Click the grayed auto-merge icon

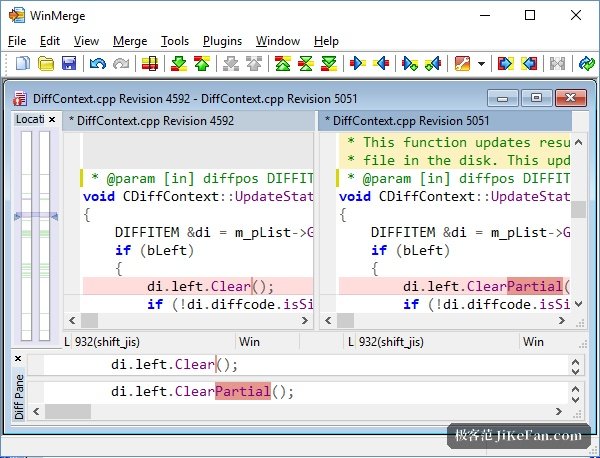[557, 64]
